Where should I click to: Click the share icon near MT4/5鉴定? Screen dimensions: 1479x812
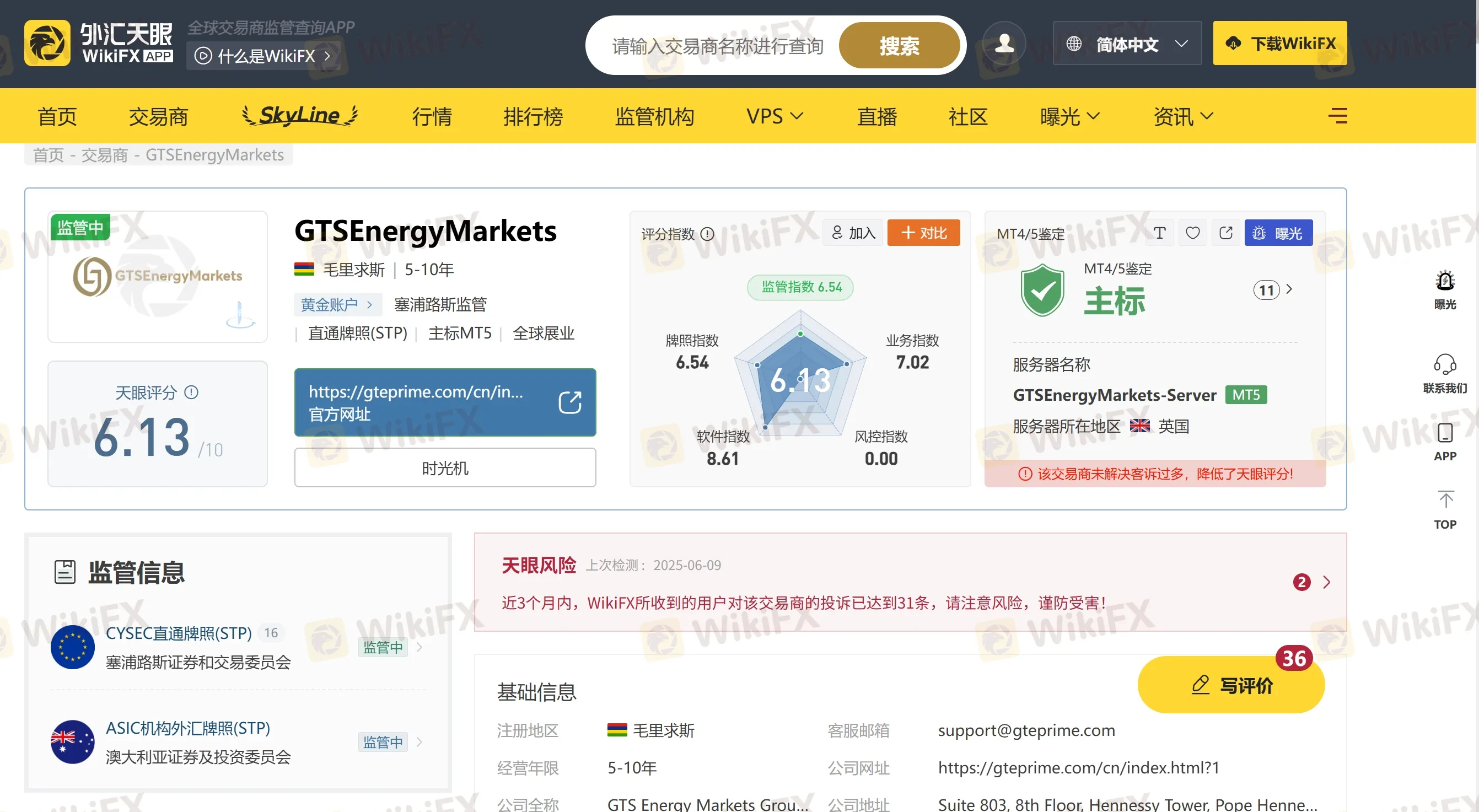pos(1226,233)
